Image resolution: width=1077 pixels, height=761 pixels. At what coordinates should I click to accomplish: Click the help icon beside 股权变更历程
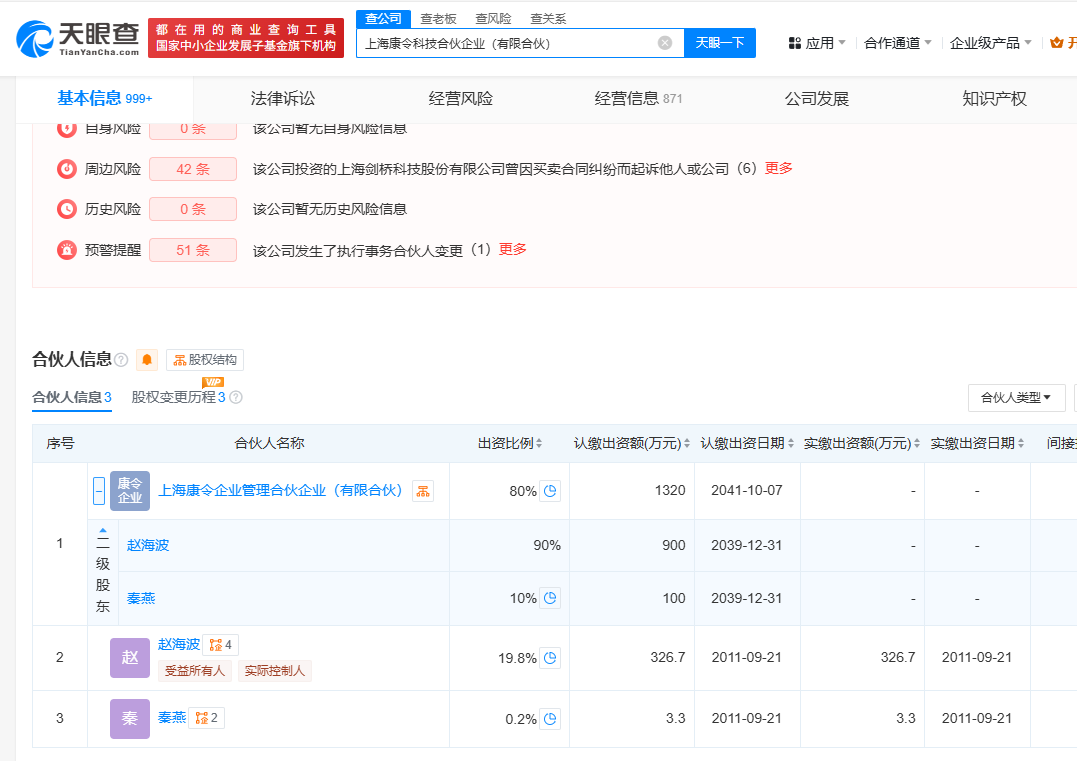click(236, 397)
